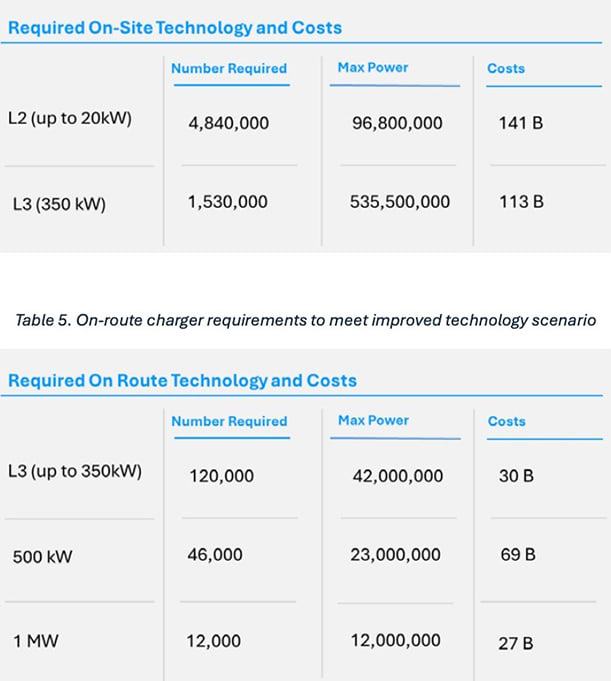Viewport: 611px width, 681px height.
Task: Click the 27 B cost value
Action: (516, 643)
